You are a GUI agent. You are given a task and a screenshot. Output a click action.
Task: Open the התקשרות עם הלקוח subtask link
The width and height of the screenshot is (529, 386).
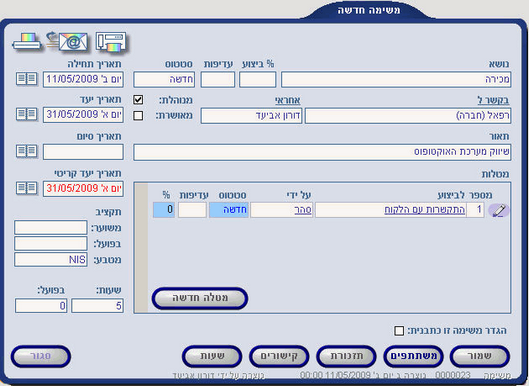pos(424,210)
